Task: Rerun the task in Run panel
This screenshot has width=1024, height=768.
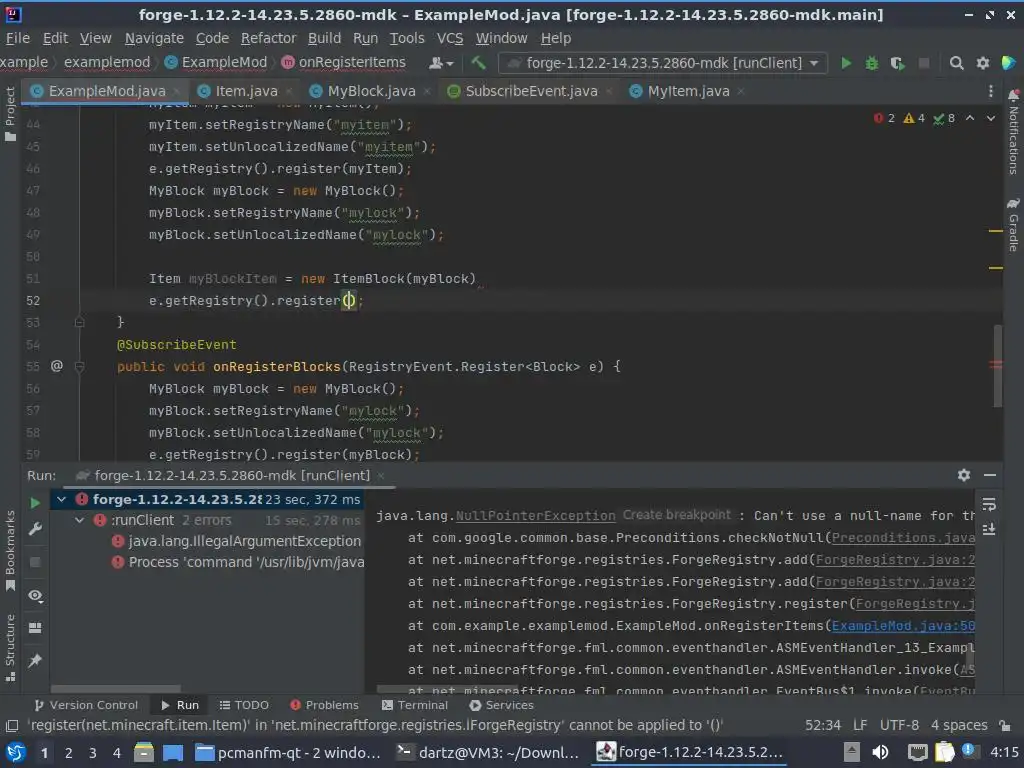Action: 35,502
